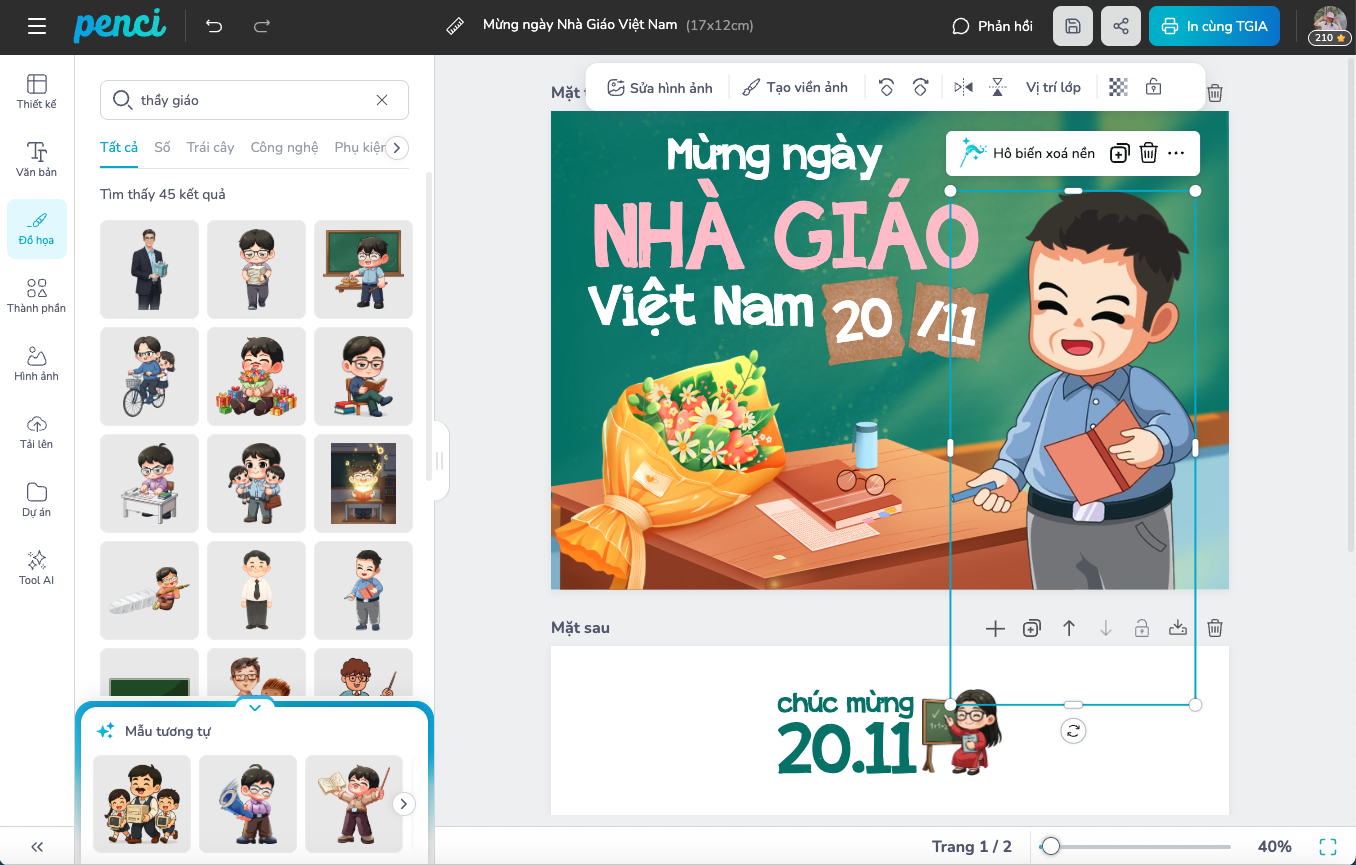This screenshot has width=1356, height=865.
Task: Collapse the Mẫu tương tự panel
Action: 254,708
